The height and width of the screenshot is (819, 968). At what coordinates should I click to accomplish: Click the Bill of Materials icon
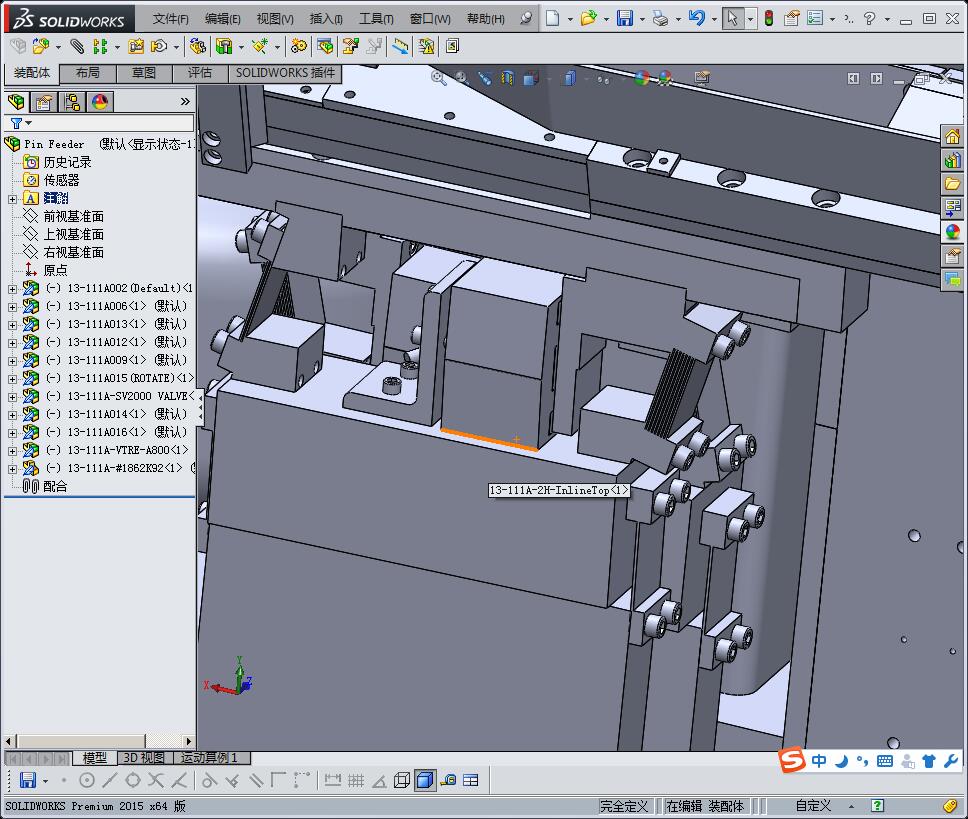[x=325, y=46]
